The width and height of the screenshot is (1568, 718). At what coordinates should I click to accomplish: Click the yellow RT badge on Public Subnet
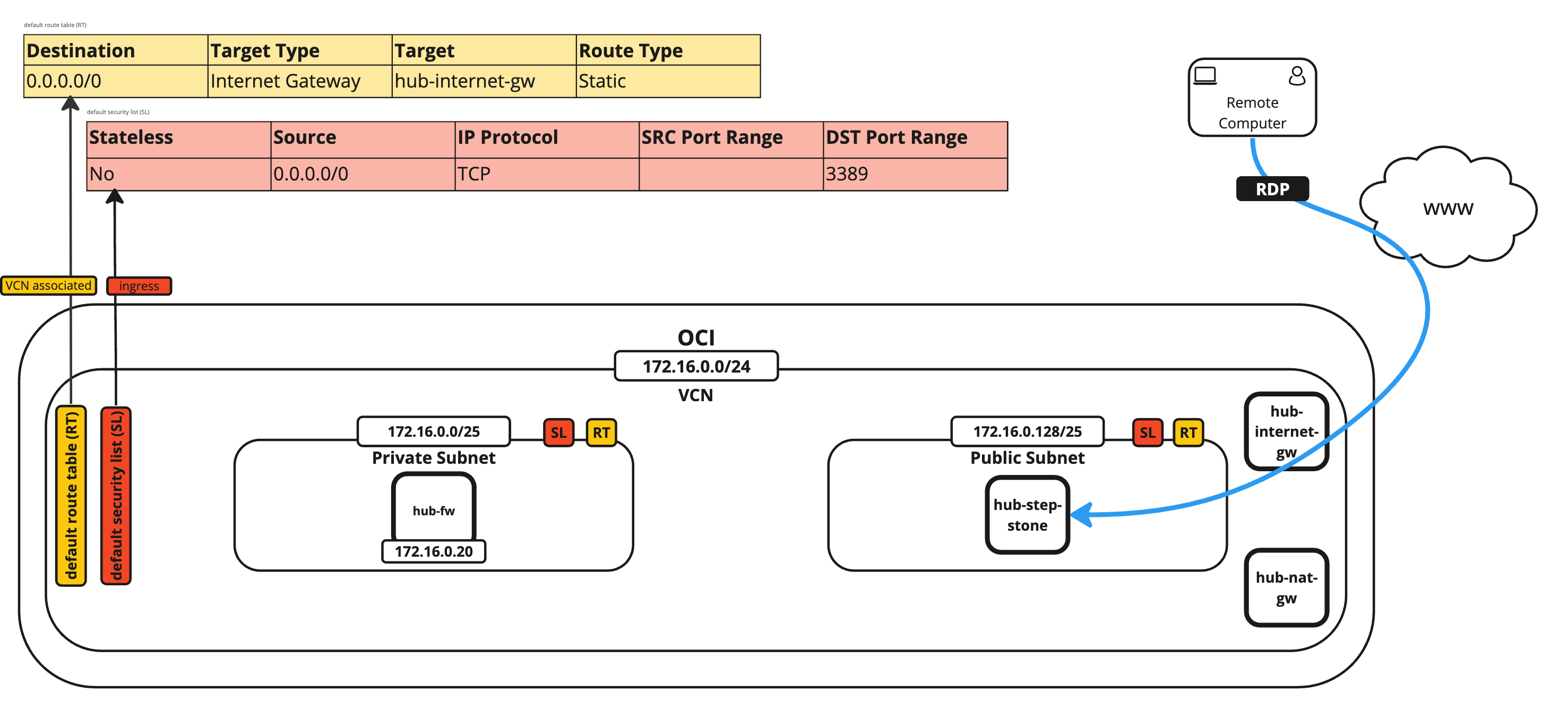[1187, 432]
